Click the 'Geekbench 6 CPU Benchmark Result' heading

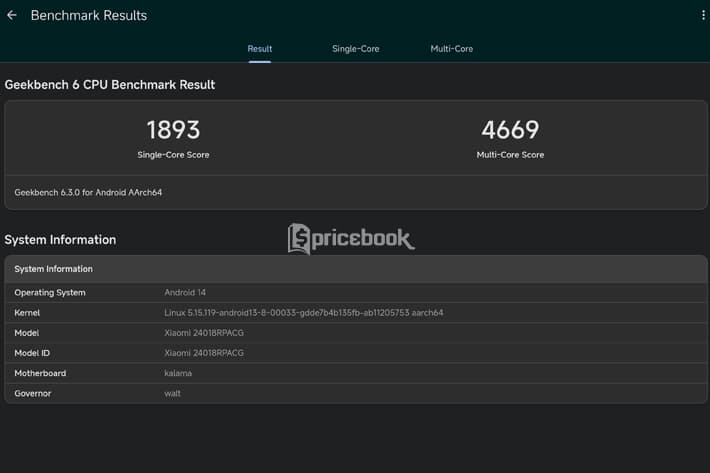(x=110, y=85)
